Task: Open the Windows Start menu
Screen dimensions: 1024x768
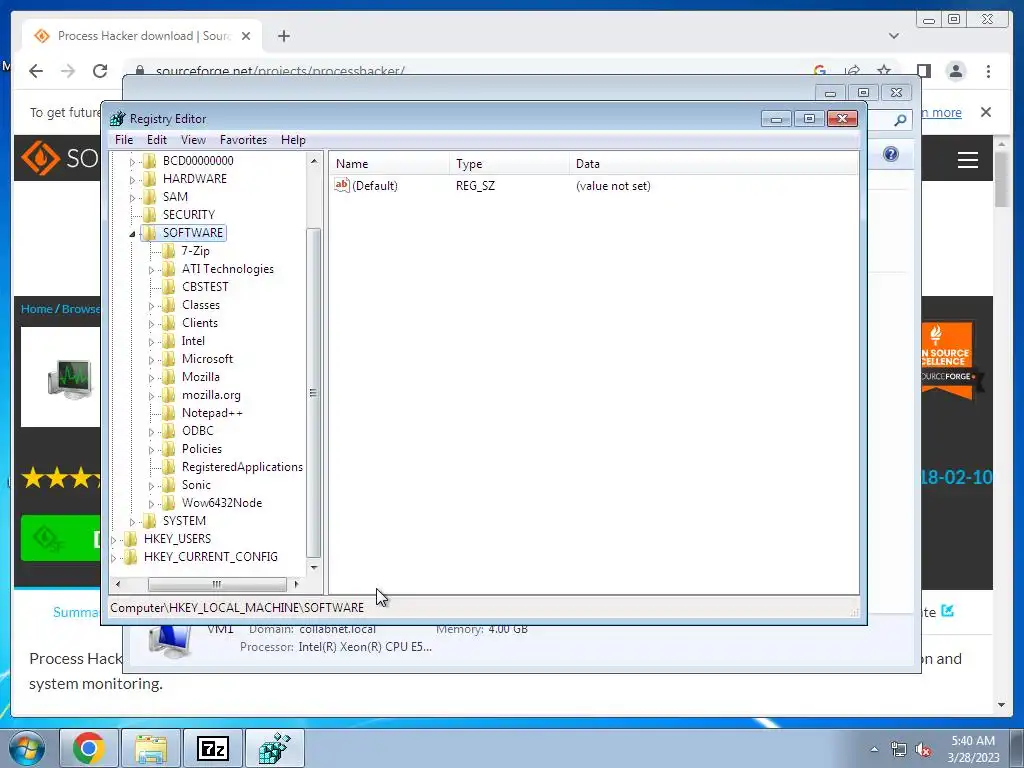Action: [26, 748]
